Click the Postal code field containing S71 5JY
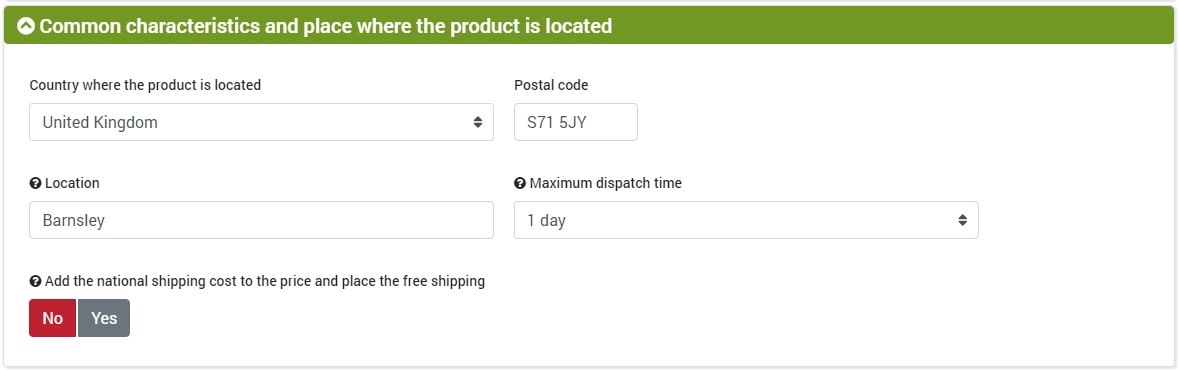 pyautogui.click(x=576, y=122)
